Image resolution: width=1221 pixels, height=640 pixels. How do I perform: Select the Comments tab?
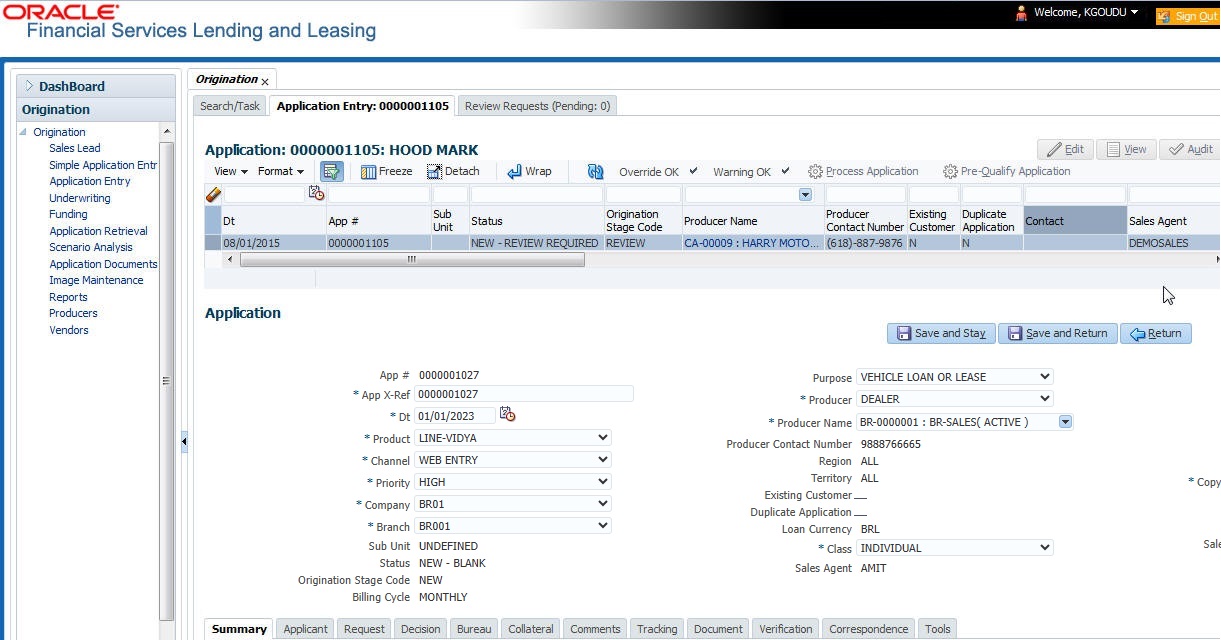(595, 629)
